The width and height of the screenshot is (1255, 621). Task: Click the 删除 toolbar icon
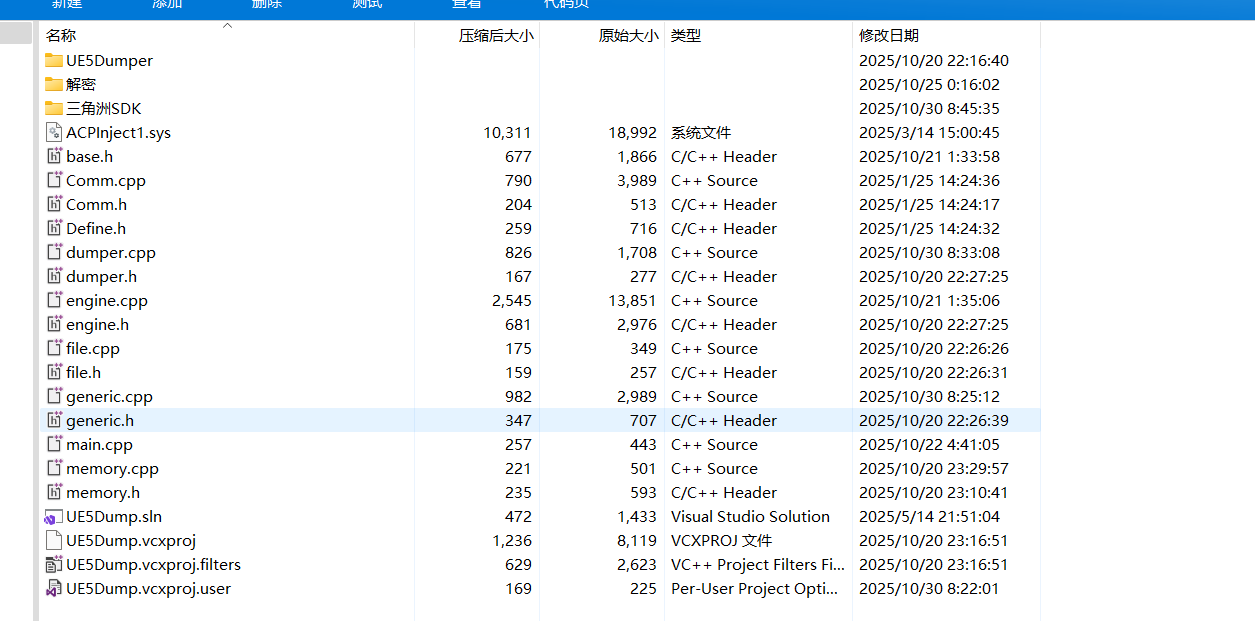tap(266, 6)
